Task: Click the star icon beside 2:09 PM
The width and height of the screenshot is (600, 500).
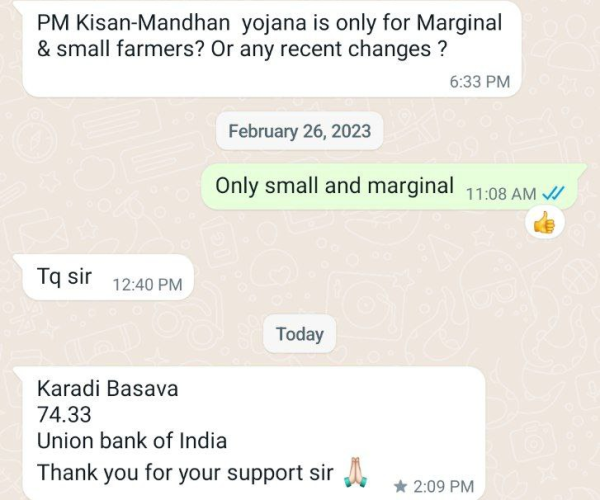Action: (x=400, y=486)
